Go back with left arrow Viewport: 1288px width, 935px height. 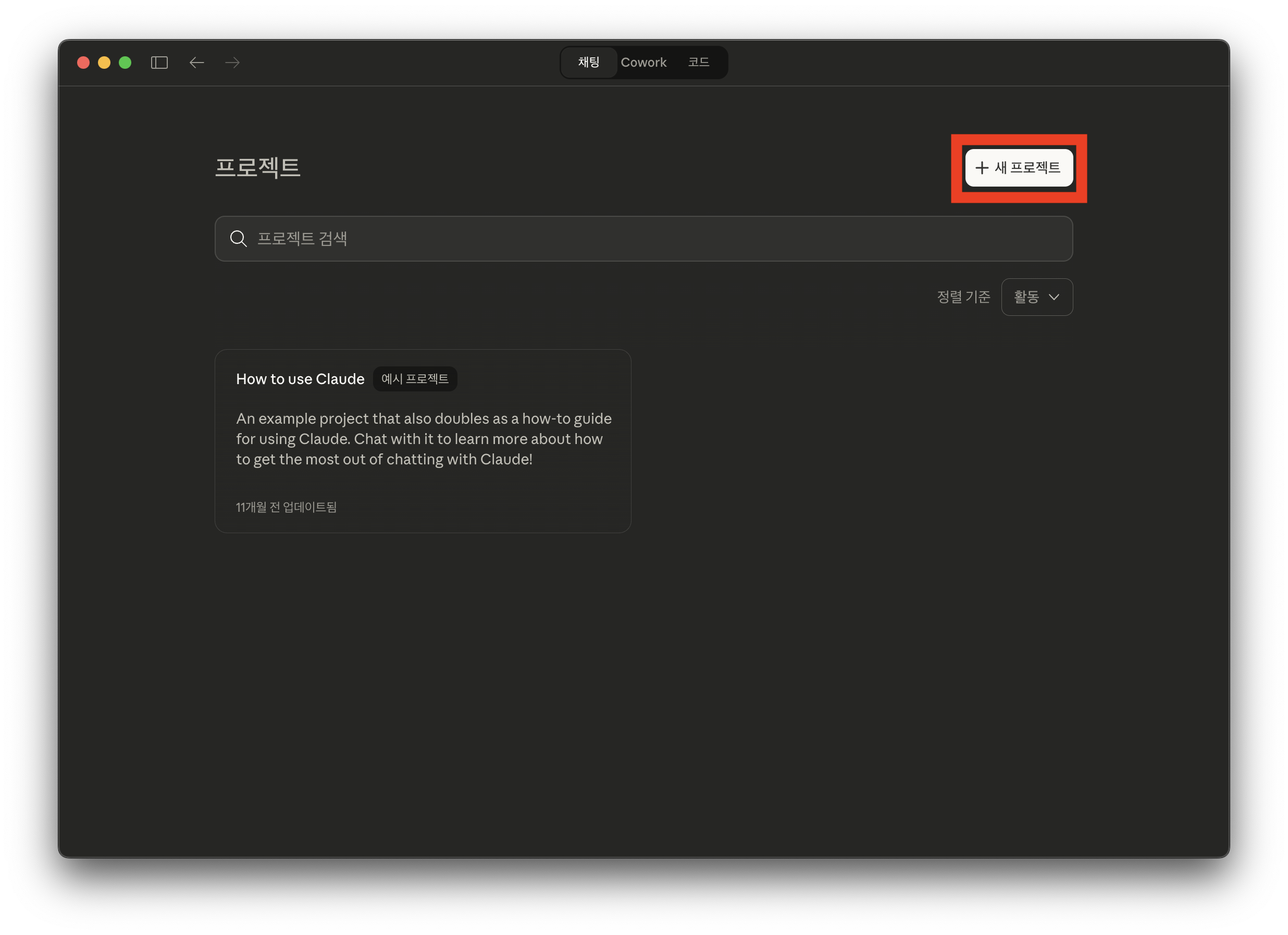196,63
